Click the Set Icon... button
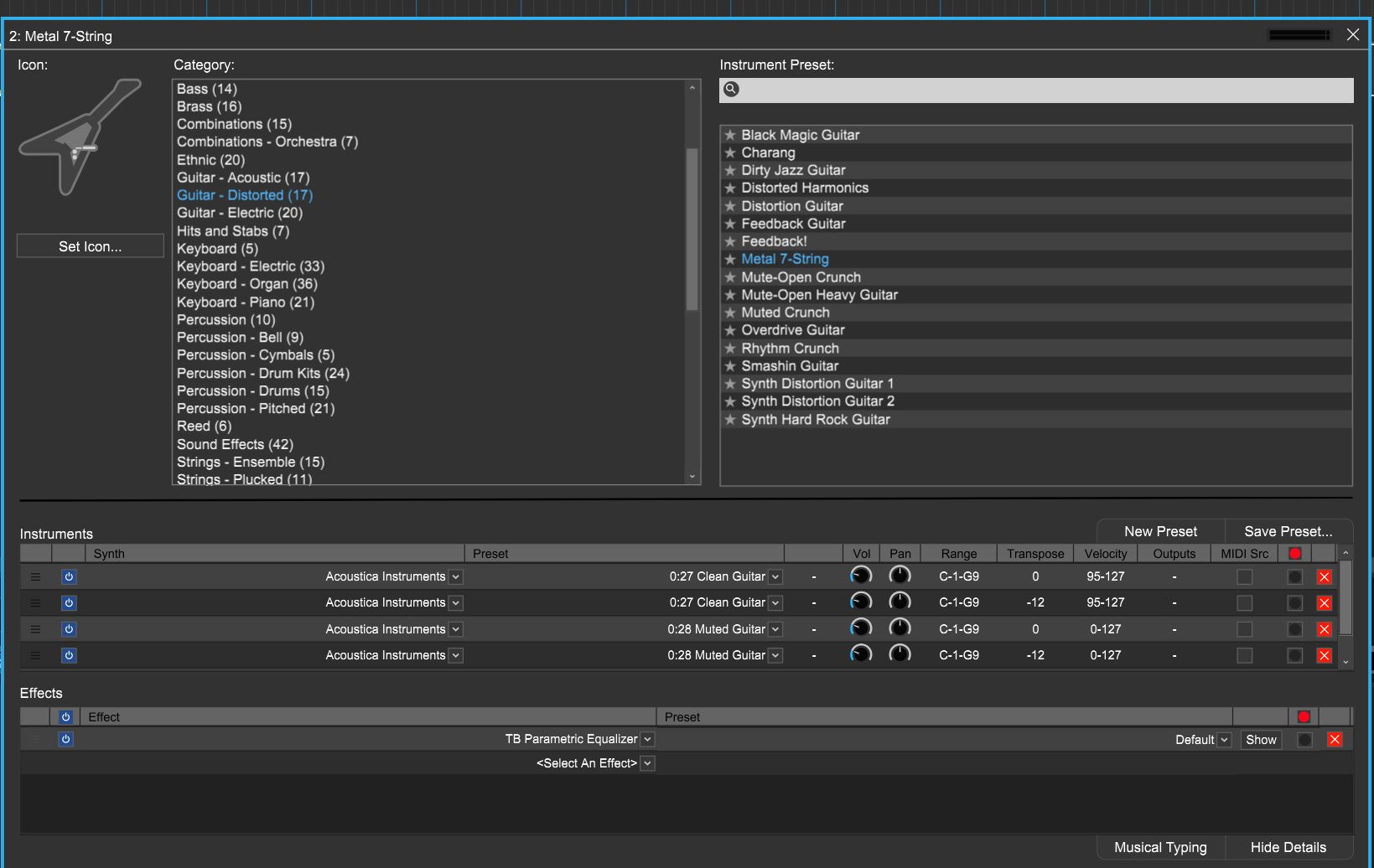The image size is (1374, 868). click(91, 246)
